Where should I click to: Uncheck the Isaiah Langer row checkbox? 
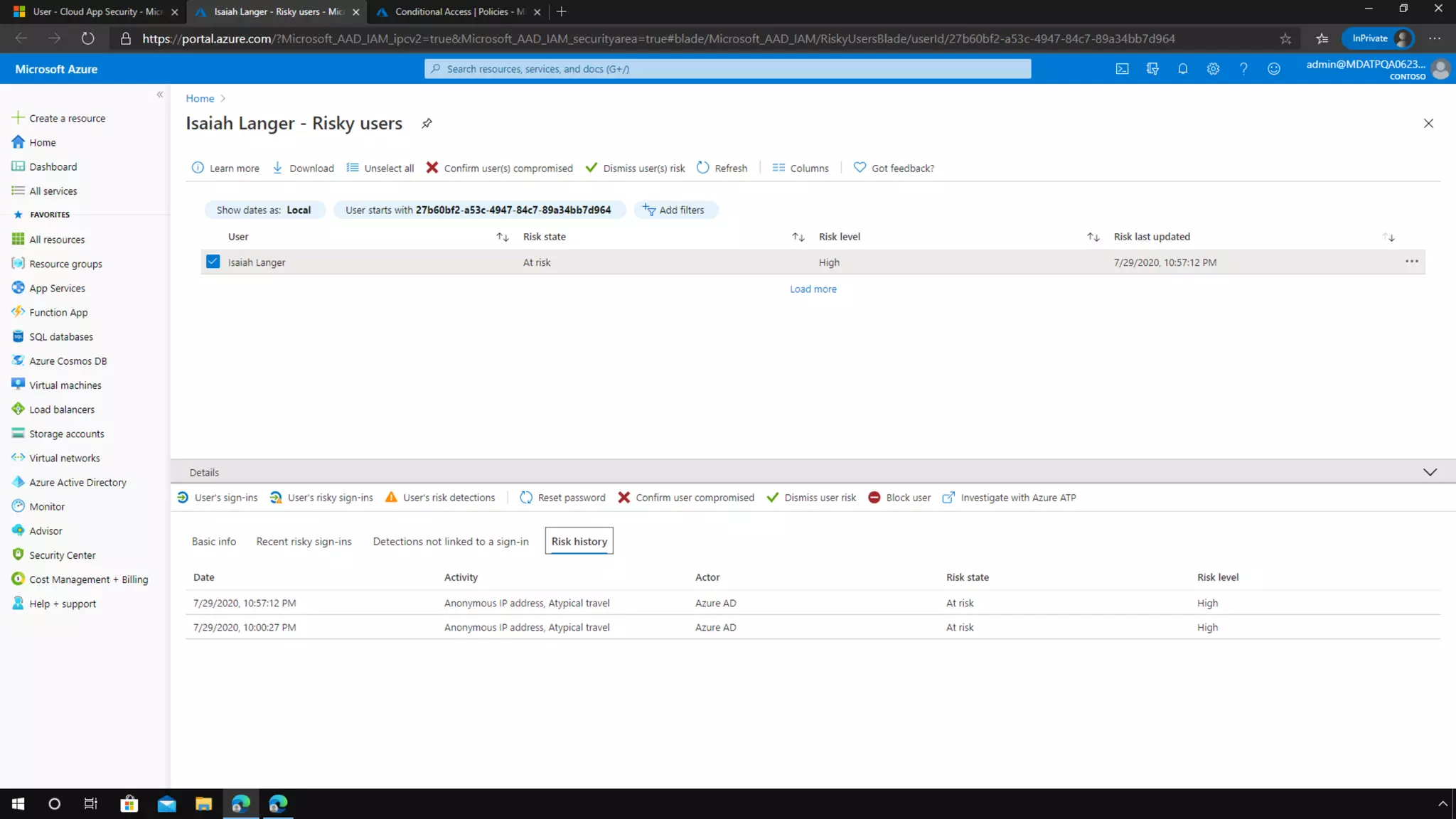coord(213,262)
